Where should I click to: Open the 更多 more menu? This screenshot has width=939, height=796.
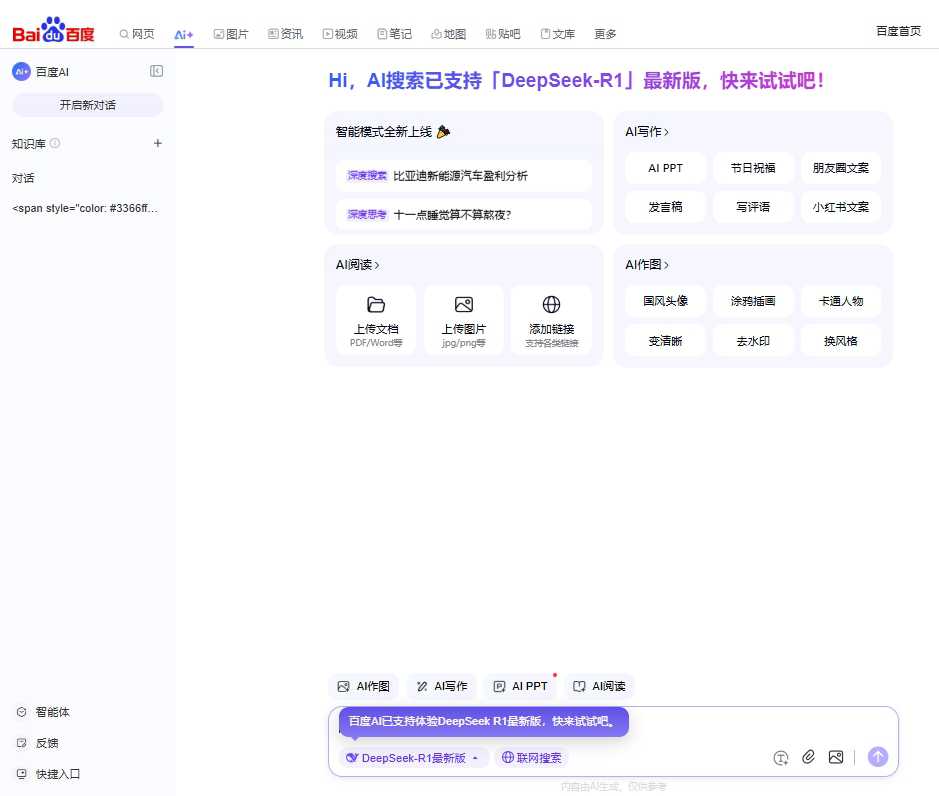coord(604,33)
